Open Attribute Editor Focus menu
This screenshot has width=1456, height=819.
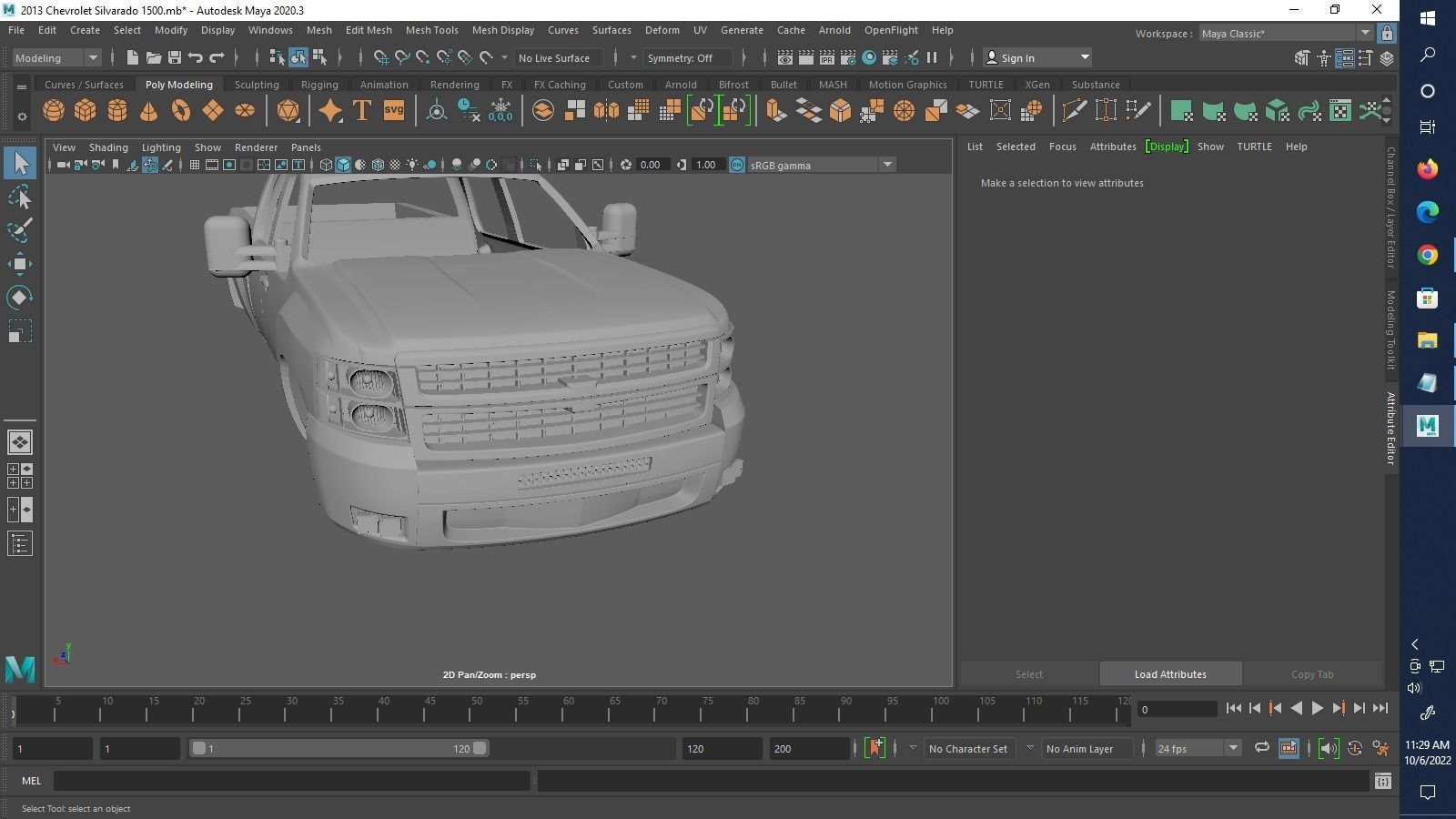1062,147
